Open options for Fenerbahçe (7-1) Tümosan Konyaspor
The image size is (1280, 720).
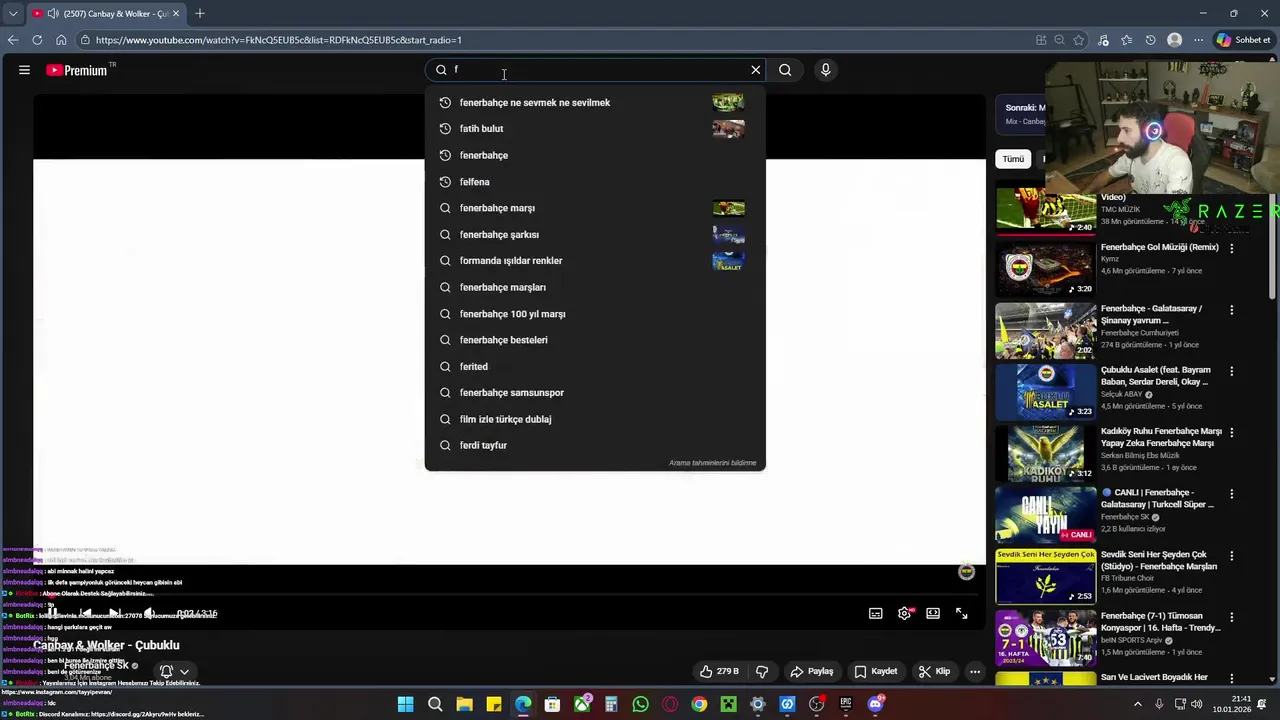coord(1231,617)
